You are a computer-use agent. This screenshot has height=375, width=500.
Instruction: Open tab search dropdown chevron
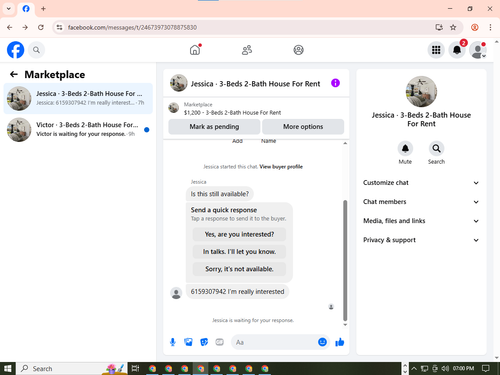click(x=9, y=9)
